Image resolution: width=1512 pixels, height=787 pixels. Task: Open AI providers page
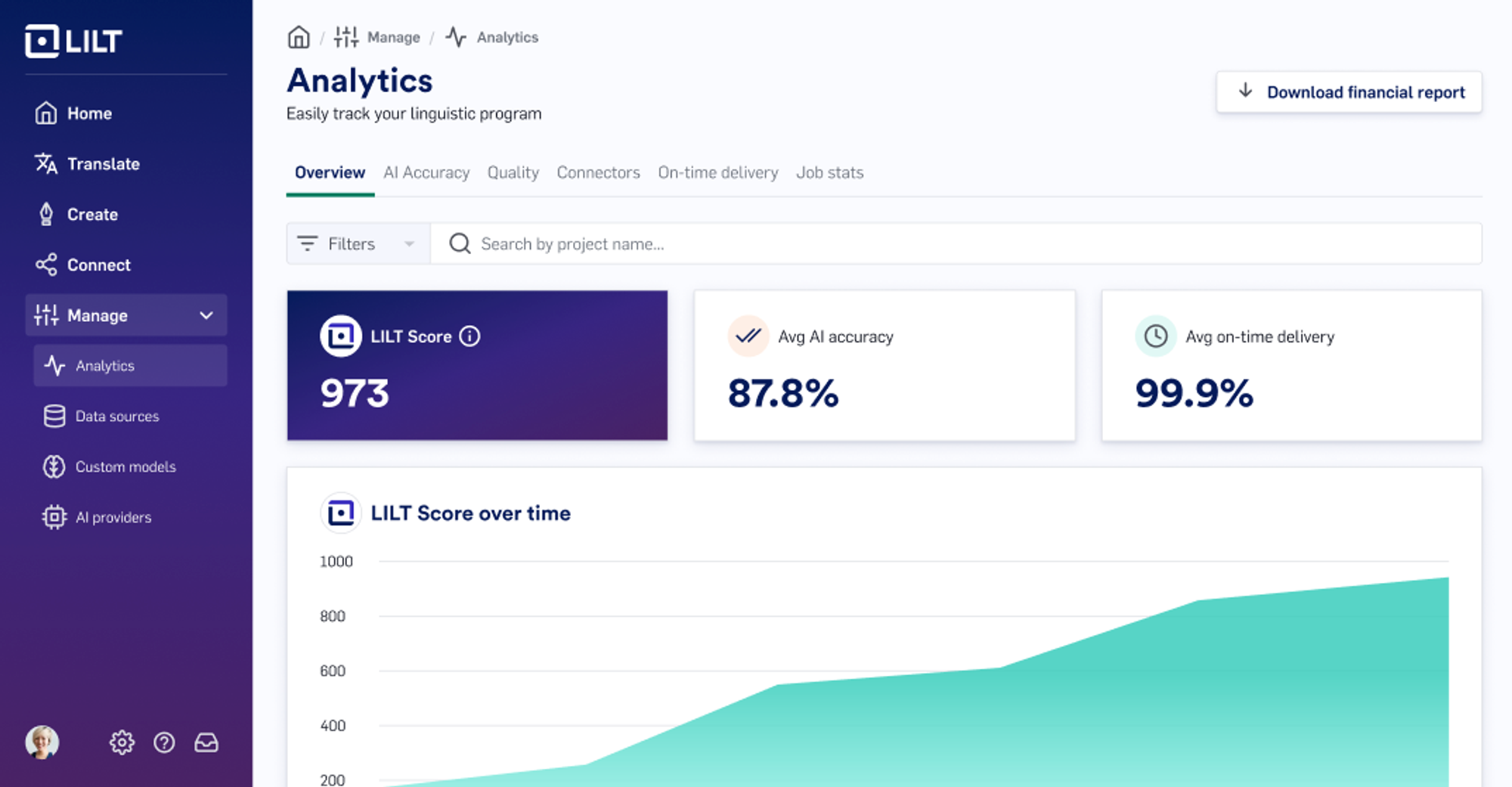(x=130, y=518)
